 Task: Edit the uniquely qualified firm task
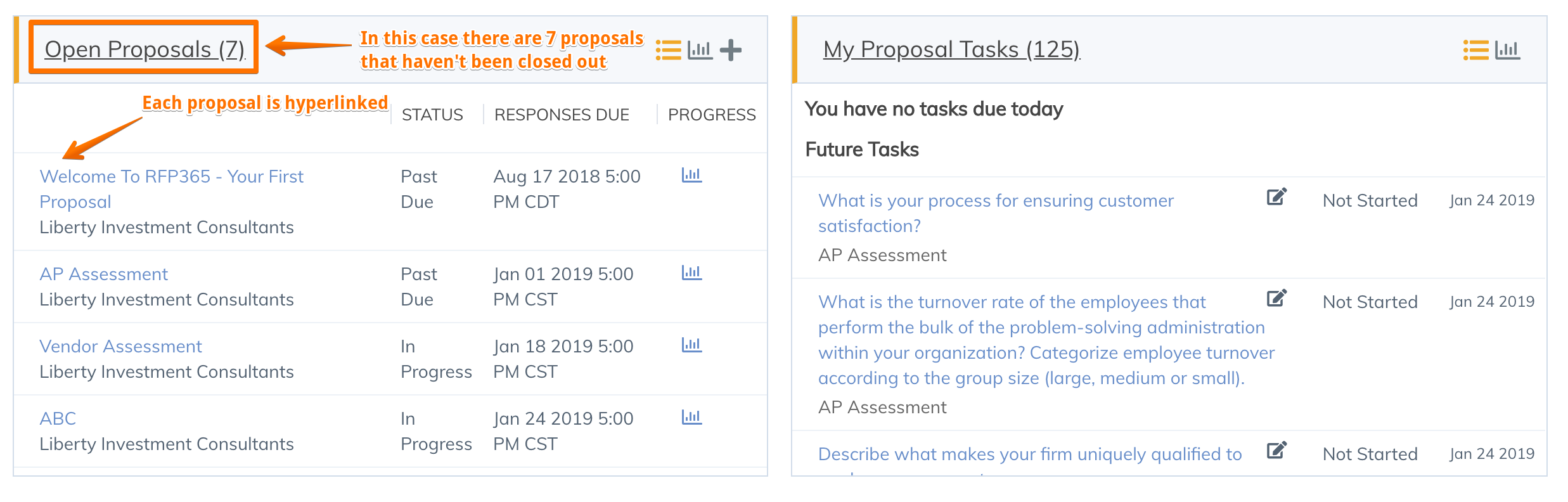pyautogui.click(x=1276, y=451)
